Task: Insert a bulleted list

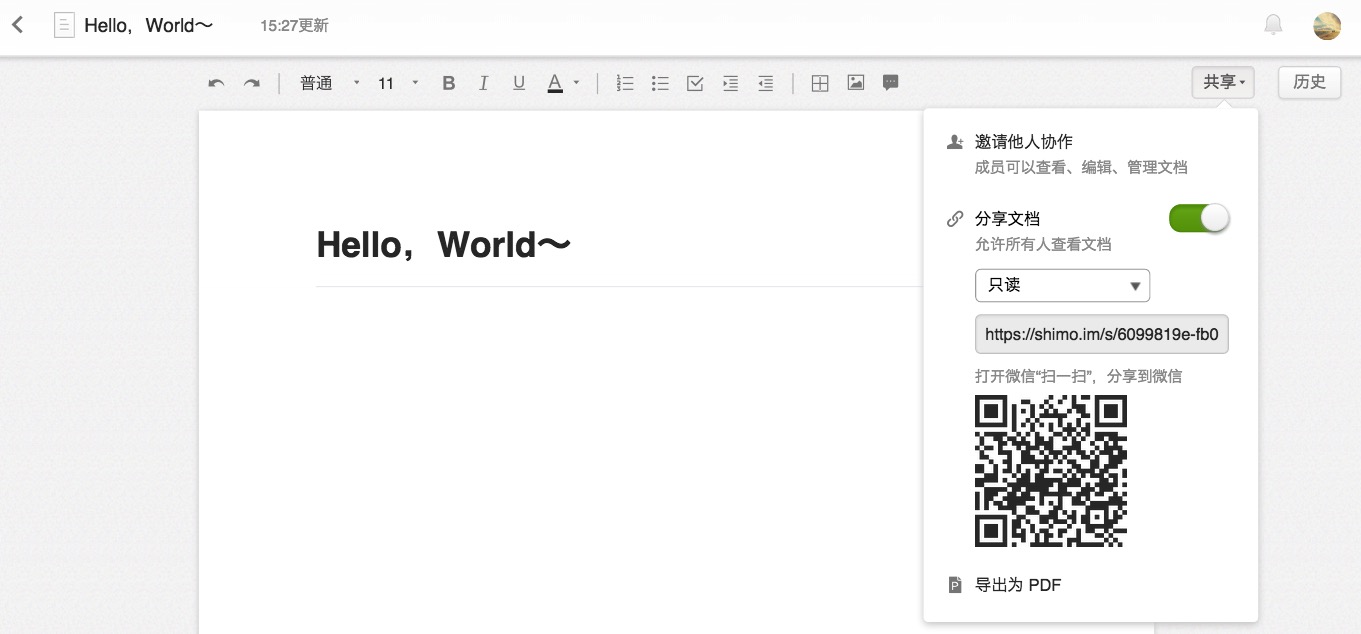Action: point(660,84)
